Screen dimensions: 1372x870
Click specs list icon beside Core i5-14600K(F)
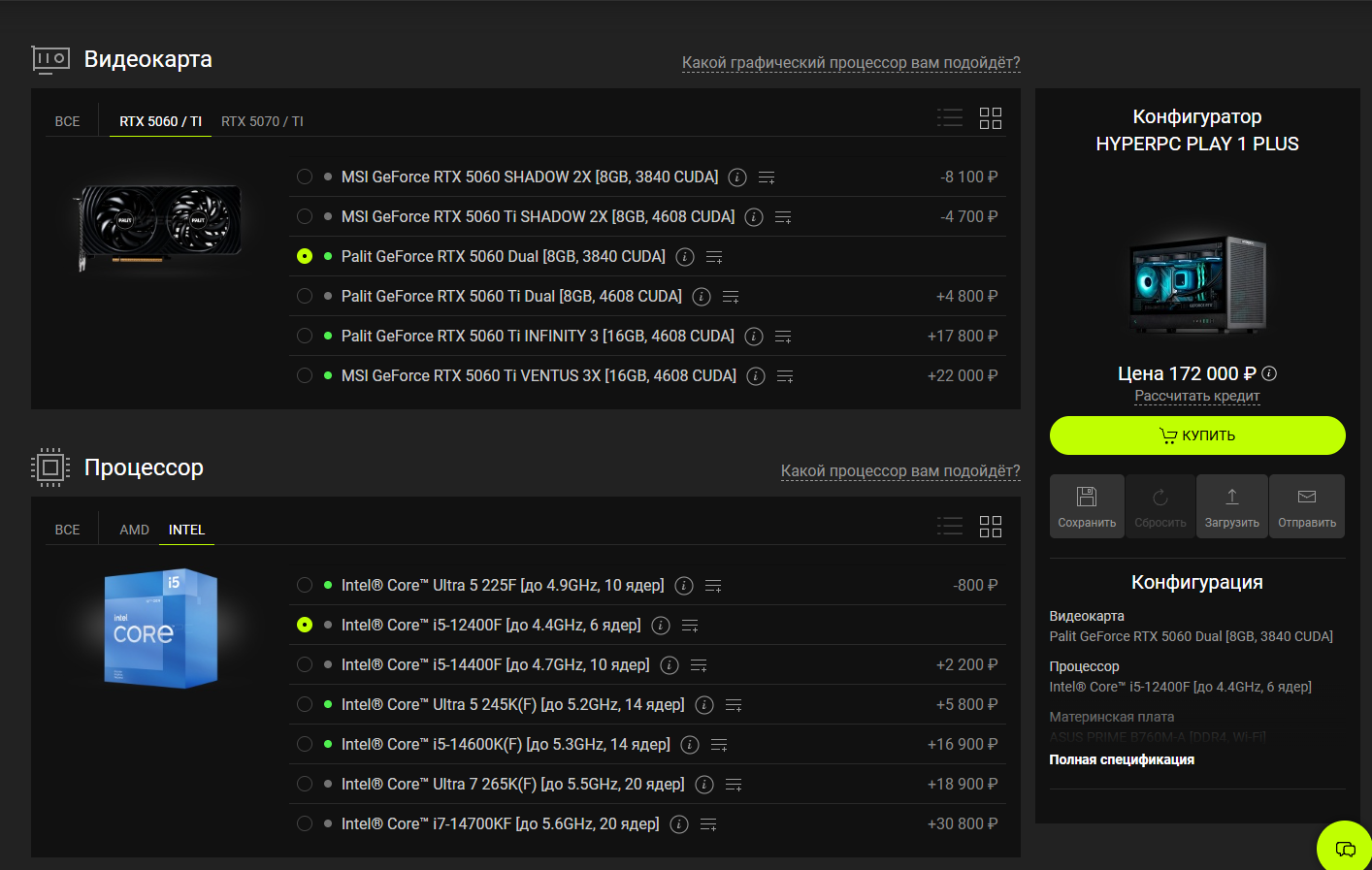pyautogui.click(x=719, y=745)
